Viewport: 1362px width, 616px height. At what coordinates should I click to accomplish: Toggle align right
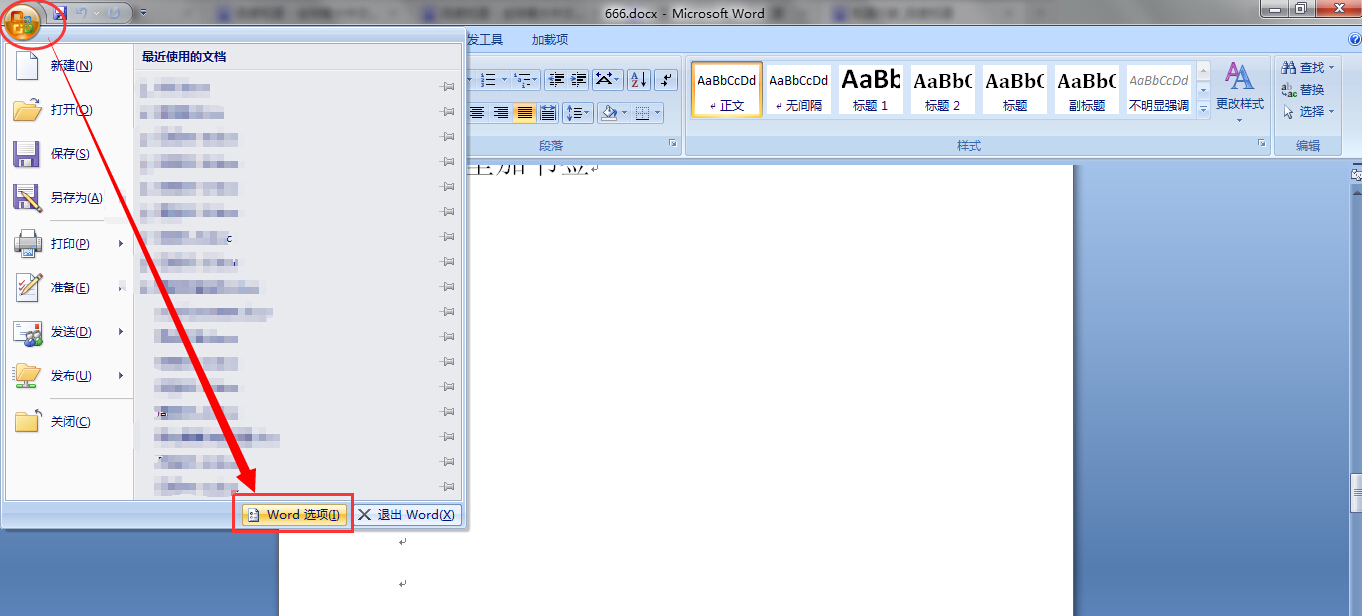click(501, 113)
